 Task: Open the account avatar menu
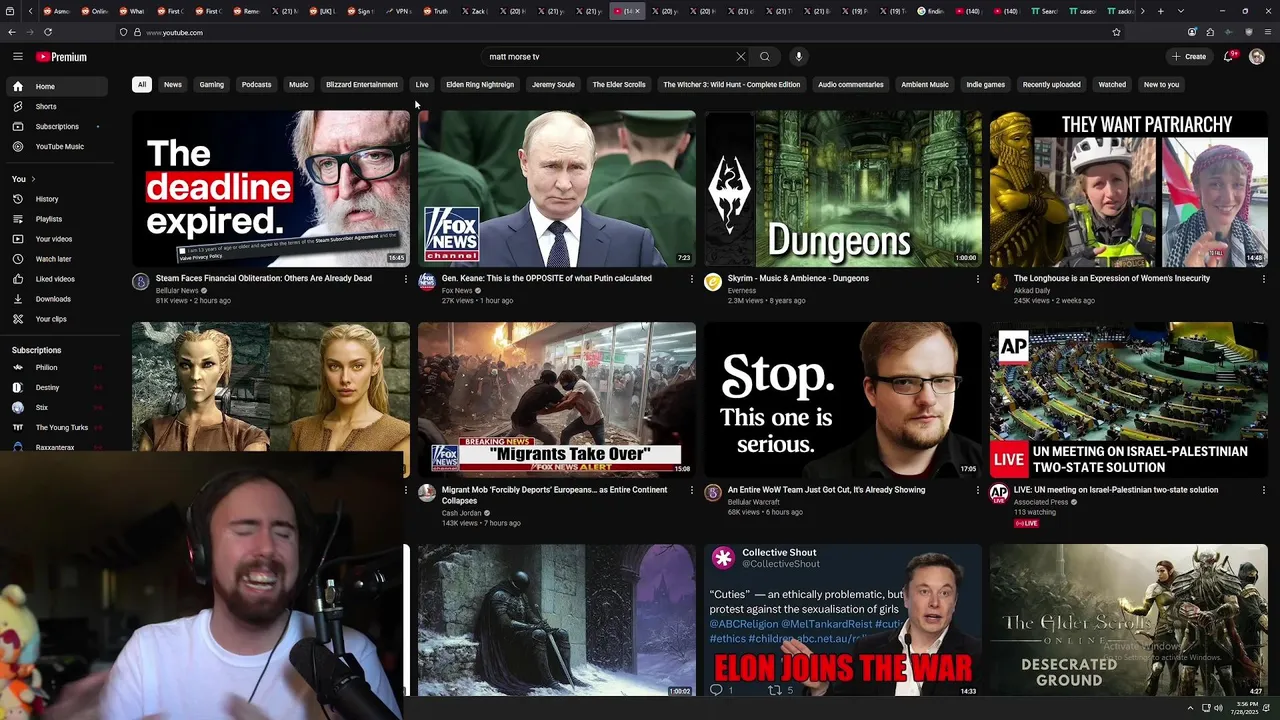pyautogui.click(x=1257, y=57)
